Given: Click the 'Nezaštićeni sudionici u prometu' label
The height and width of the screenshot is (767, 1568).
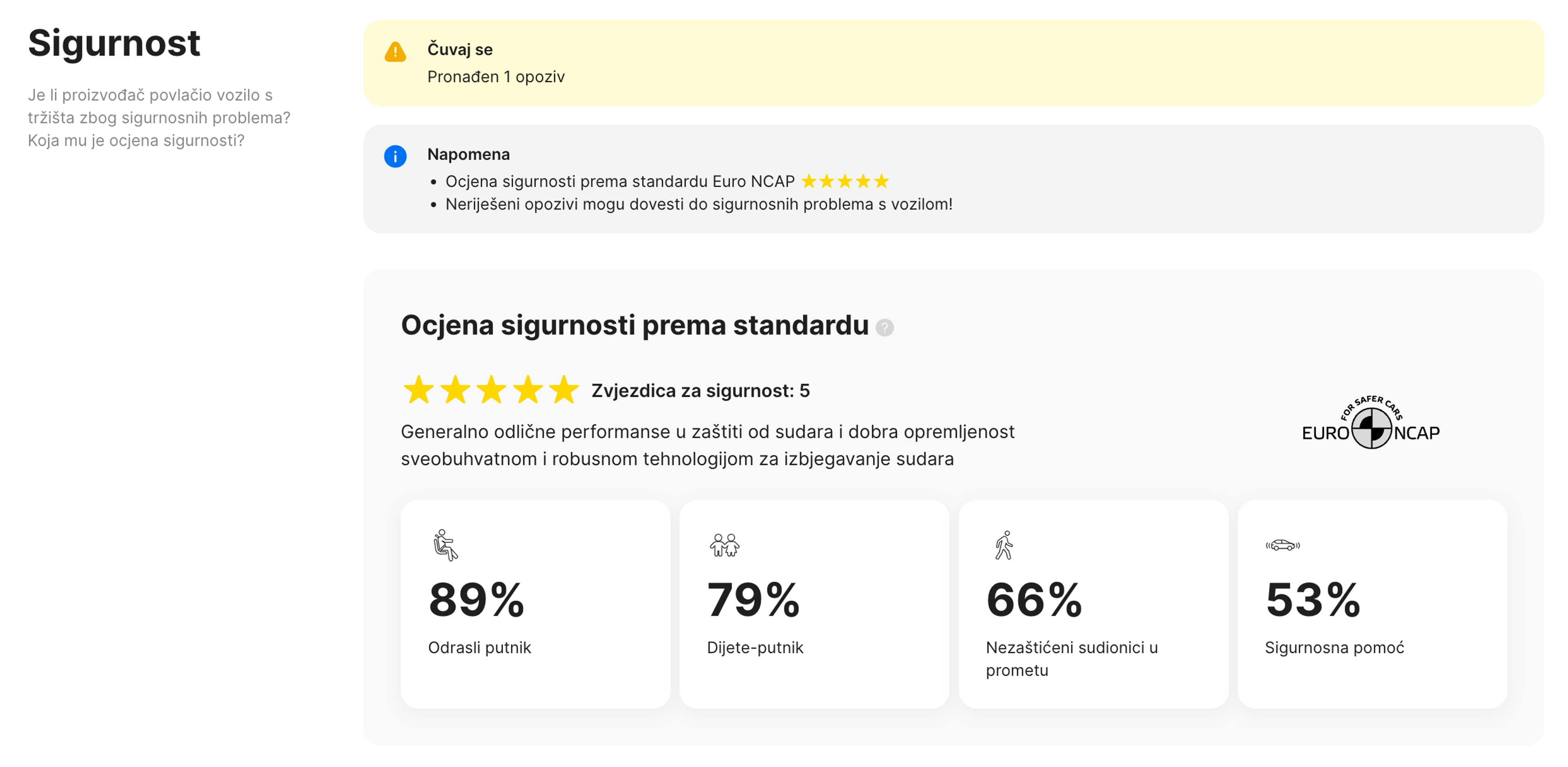Looking at the screenshot, I should point(1071,659).
